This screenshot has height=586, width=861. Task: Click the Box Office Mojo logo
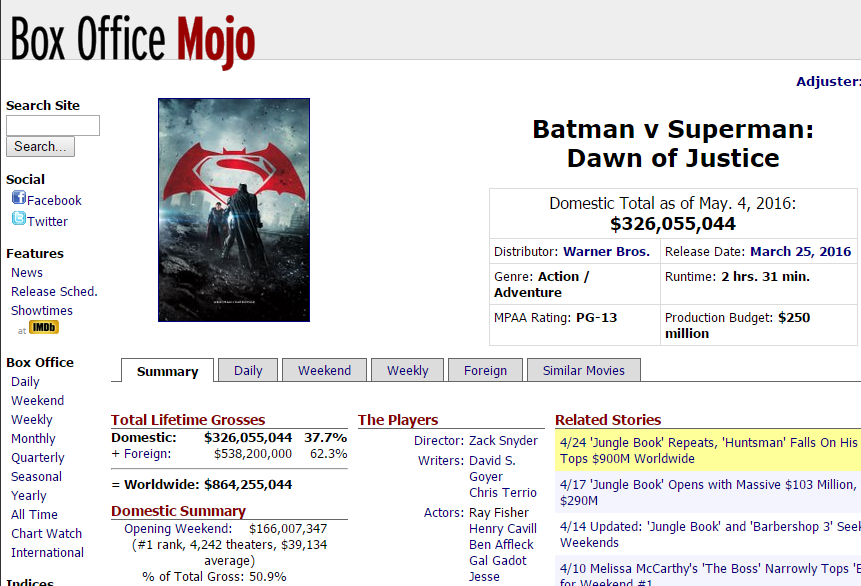(x=133, y=38)
